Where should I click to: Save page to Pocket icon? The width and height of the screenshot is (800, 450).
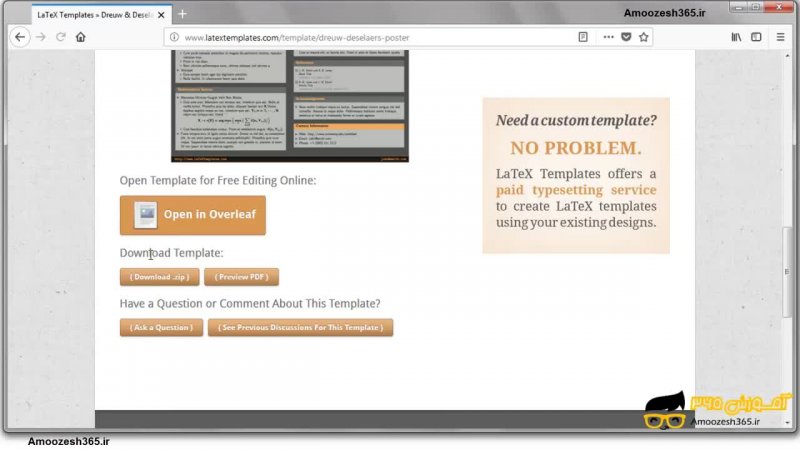click(x=626, y=37)
